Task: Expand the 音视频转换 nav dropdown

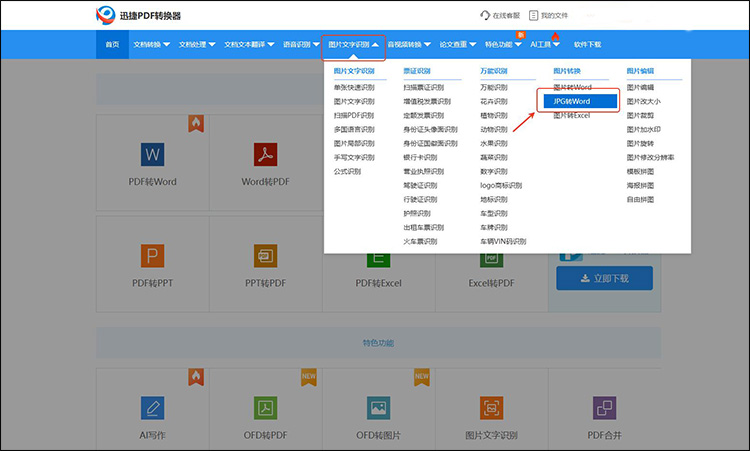Action: 409,44
